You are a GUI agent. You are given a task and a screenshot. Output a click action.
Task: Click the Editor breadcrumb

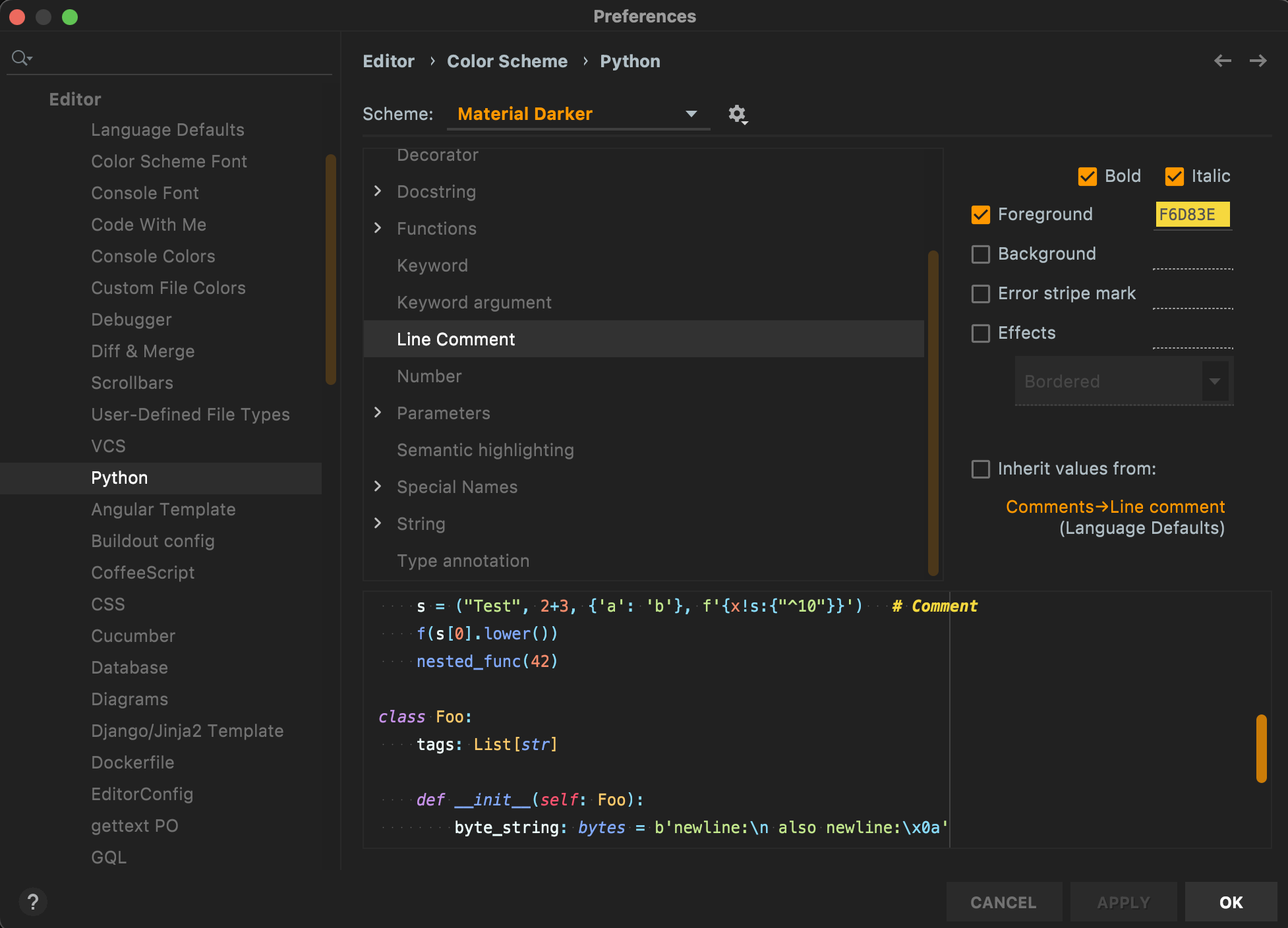[x=388, y=61]
